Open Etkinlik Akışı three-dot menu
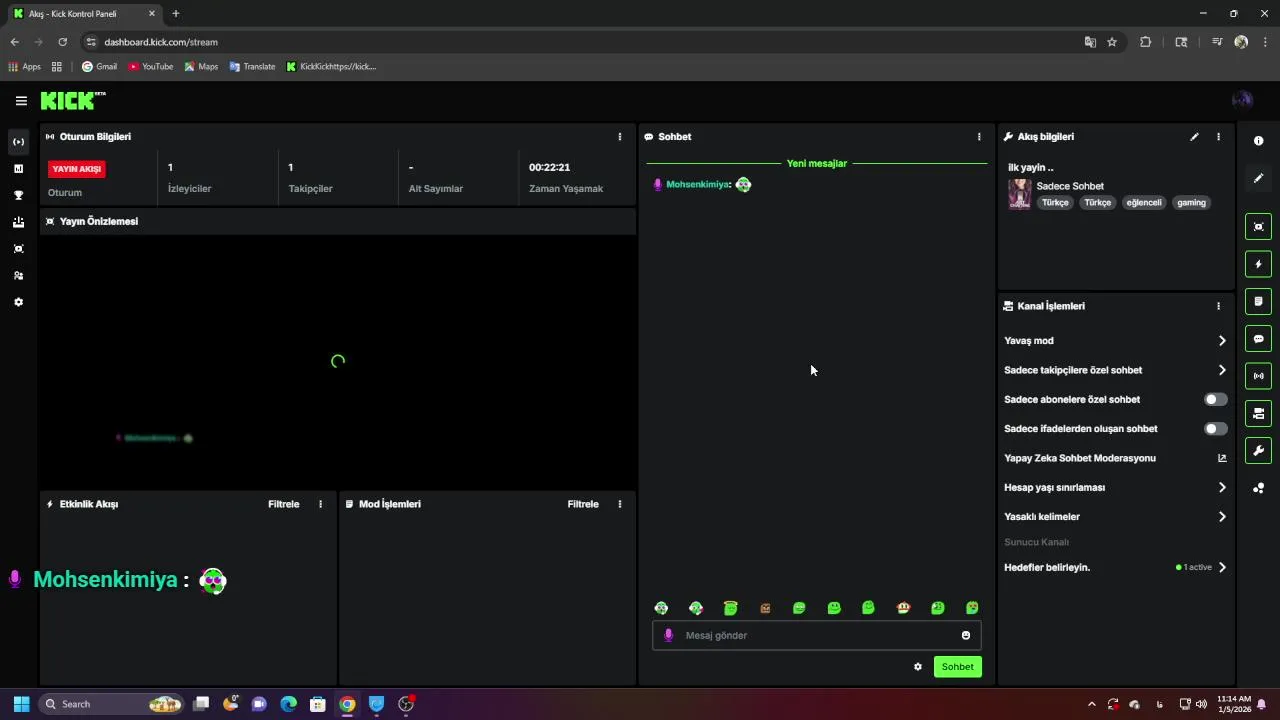 pyautogui.click(x=320, y=504)
